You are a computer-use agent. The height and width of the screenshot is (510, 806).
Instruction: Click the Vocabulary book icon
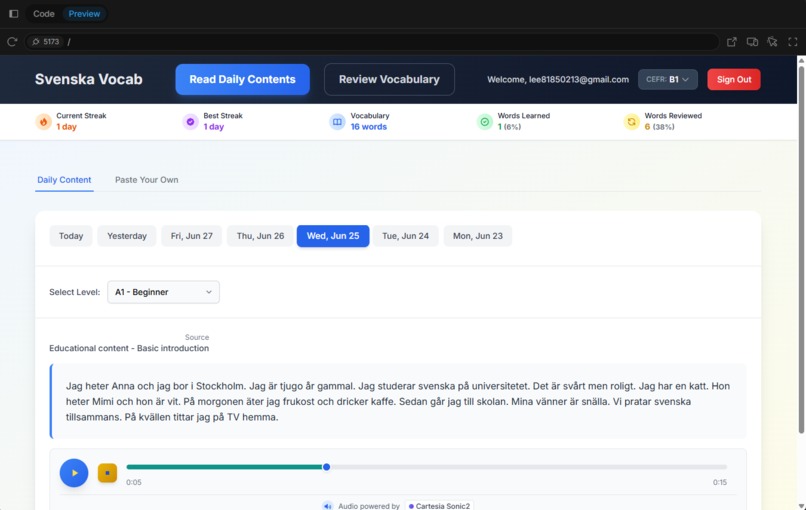337,122
